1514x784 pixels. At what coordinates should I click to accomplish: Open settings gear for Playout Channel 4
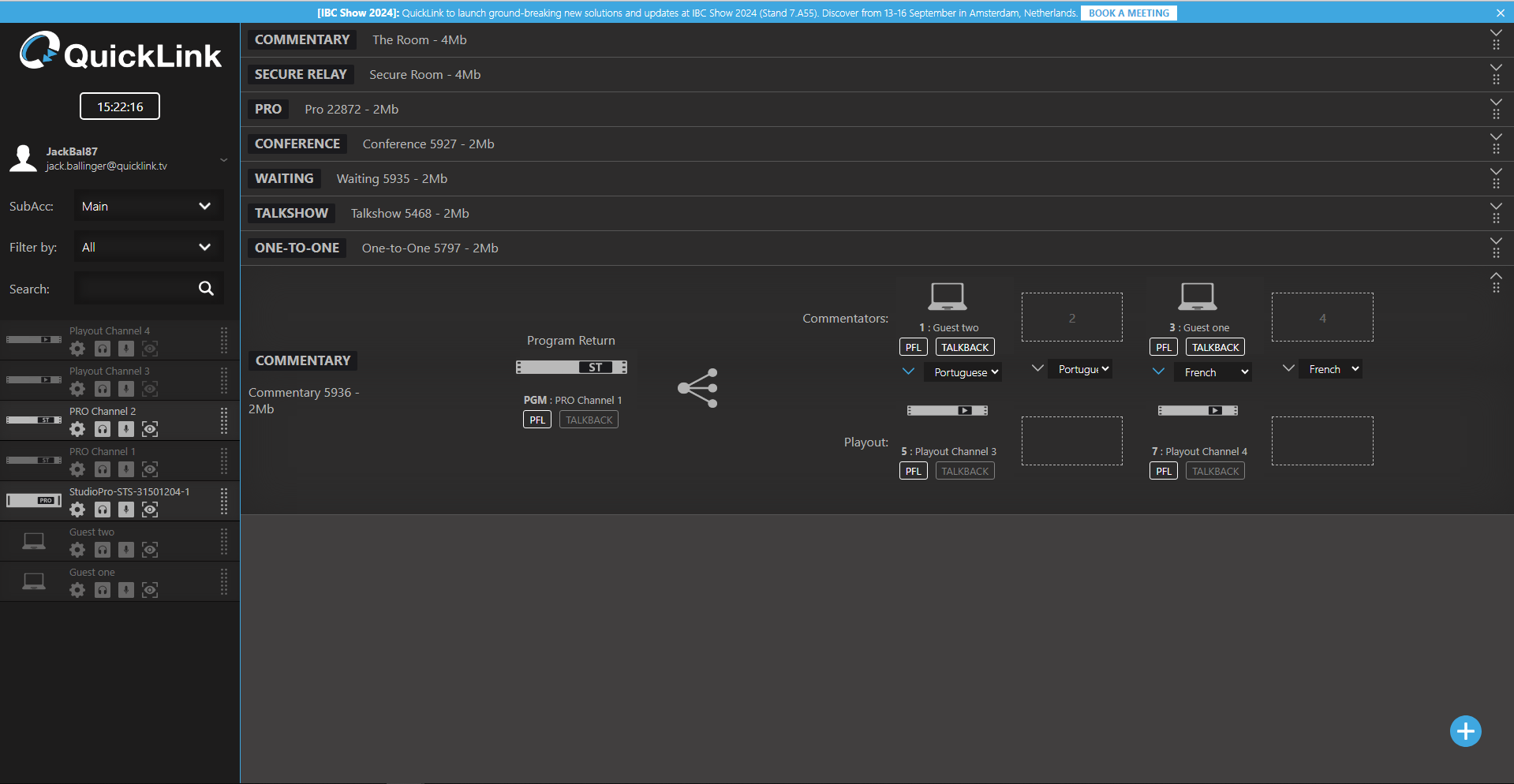[77, 349]
